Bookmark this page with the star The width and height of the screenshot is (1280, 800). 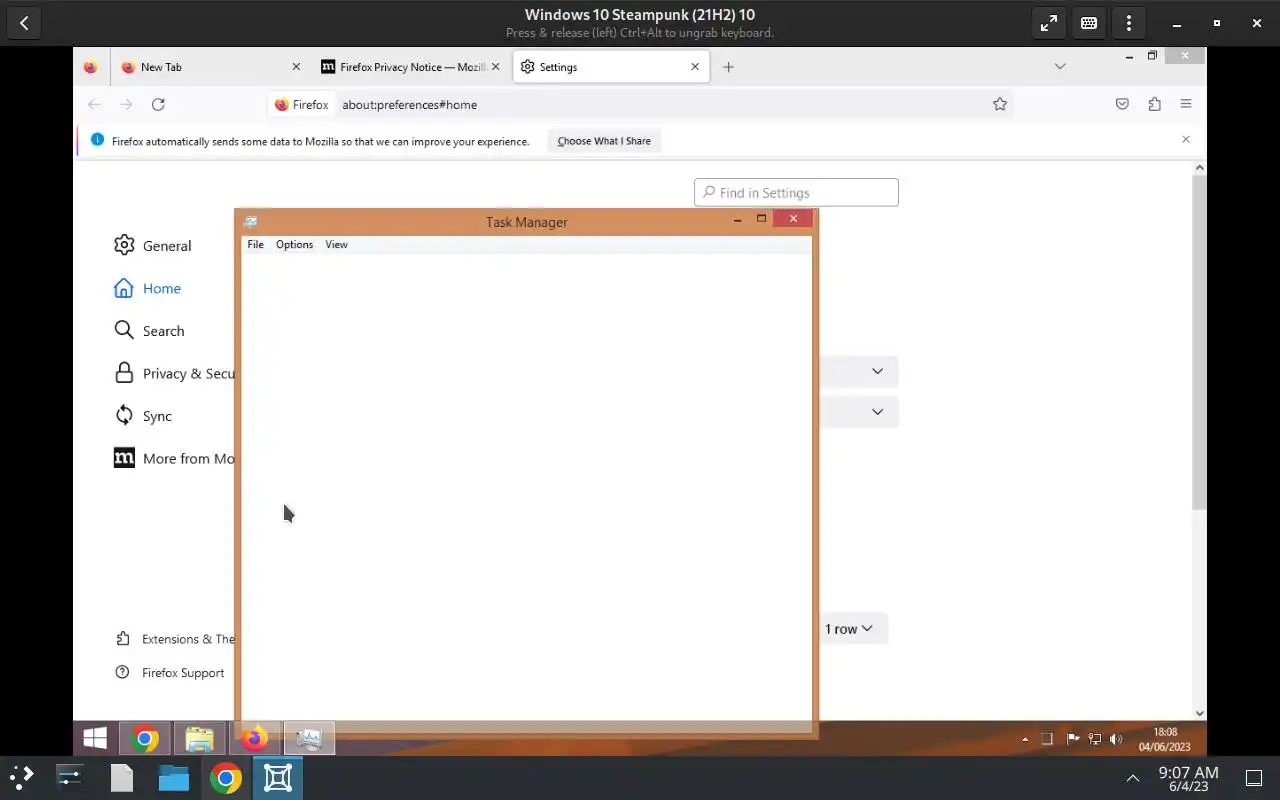[999, 104]
